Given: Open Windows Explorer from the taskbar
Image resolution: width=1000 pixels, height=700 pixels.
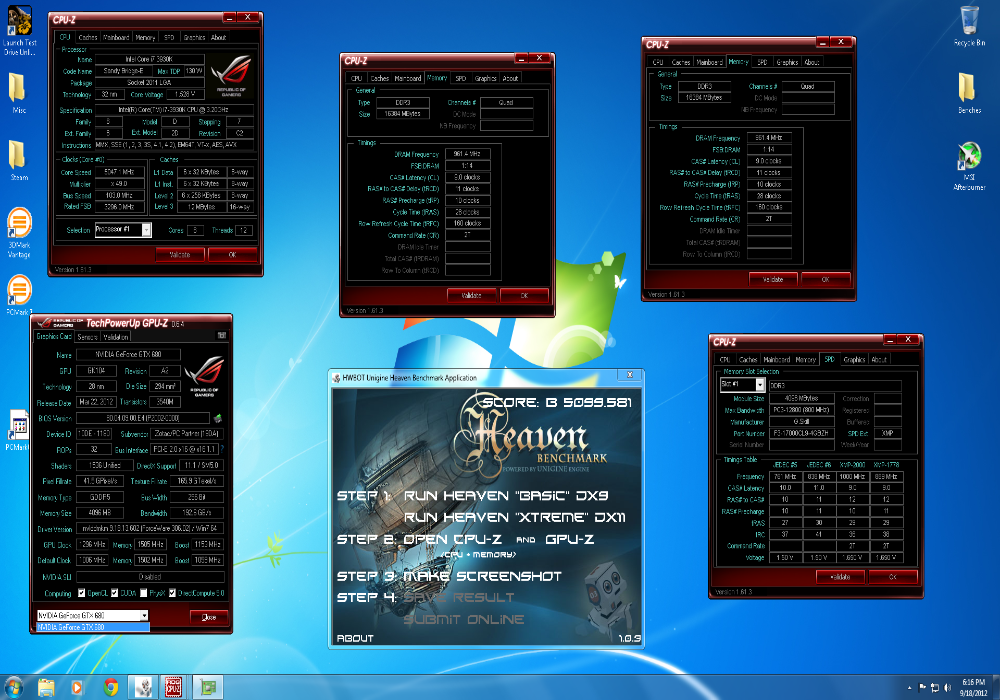Looking at the screenshot, I should coord(46,687).
